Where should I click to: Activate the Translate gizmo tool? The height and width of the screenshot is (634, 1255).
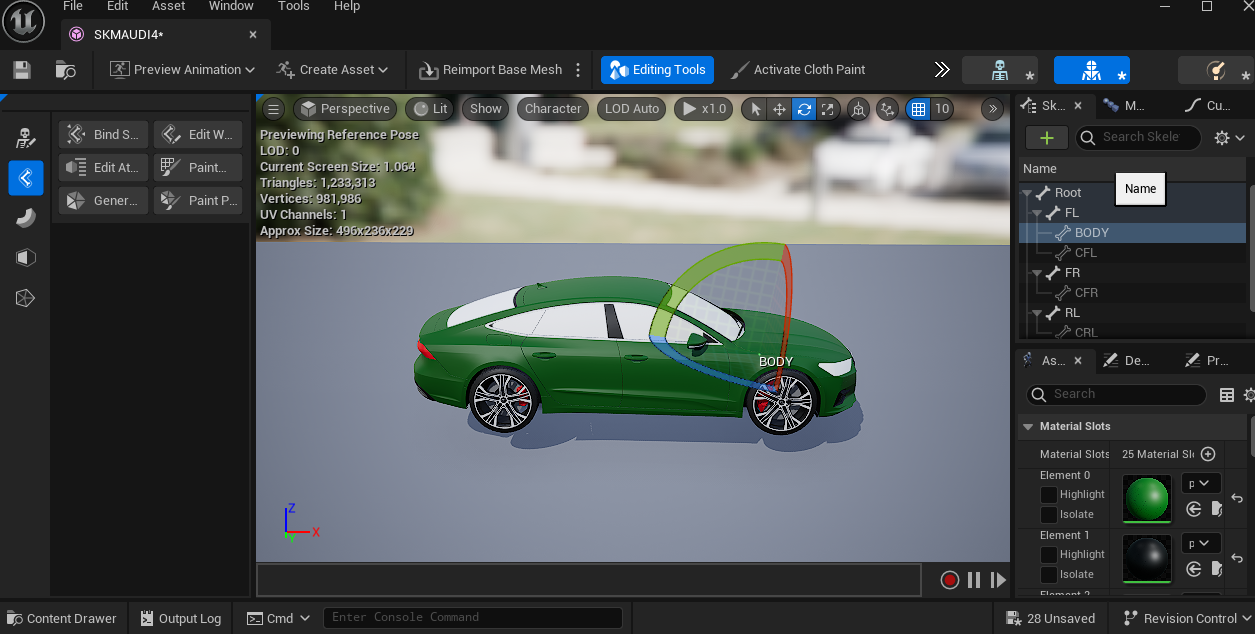(x=780, y=109)
